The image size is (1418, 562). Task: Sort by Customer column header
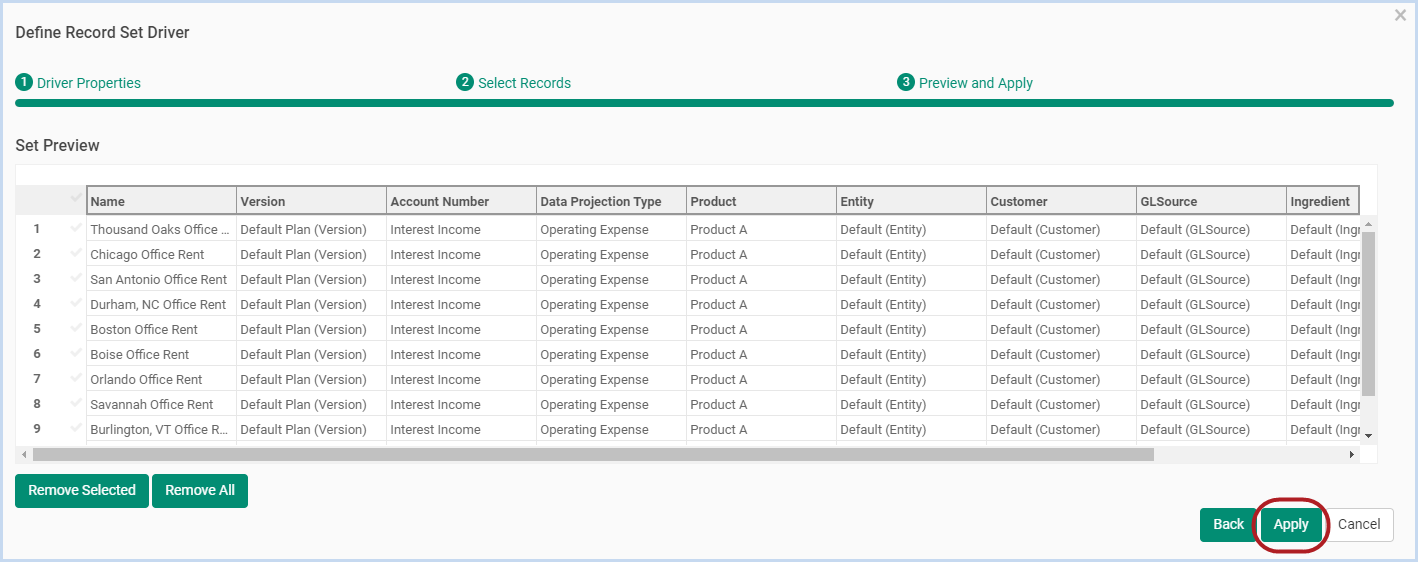click(x=1061, y=201)
